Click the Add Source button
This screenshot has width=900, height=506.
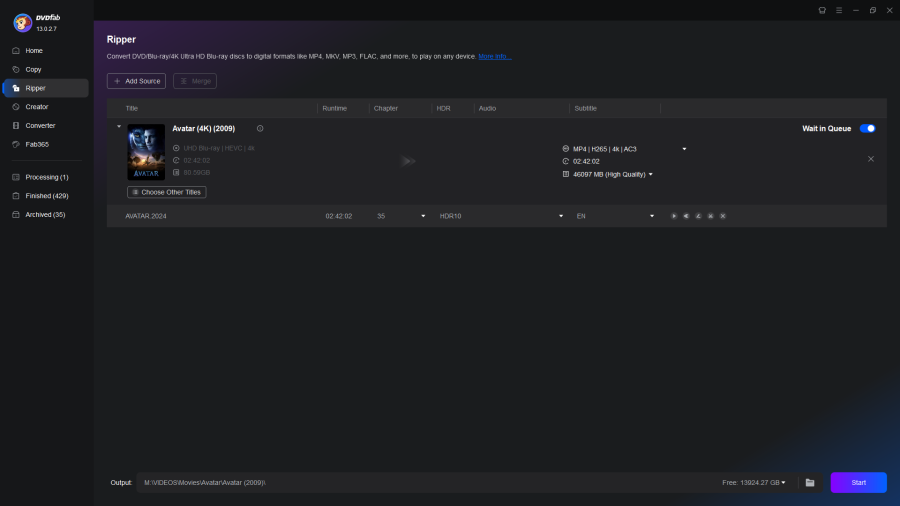tap(136, 81)
